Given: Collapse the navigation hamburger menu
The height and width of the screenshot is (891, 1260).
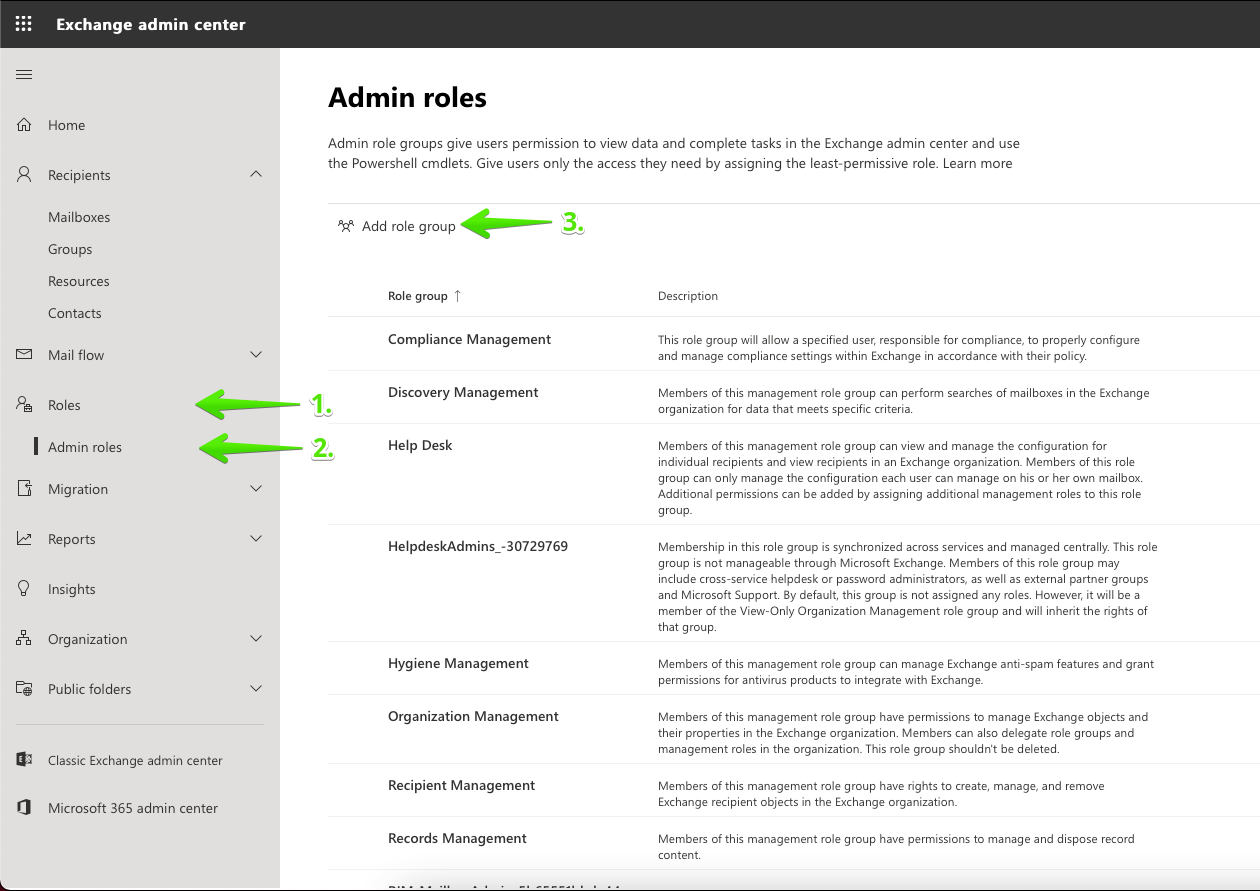Looking at the screenshot, I should pyautogui.click(x=25, y=75).
